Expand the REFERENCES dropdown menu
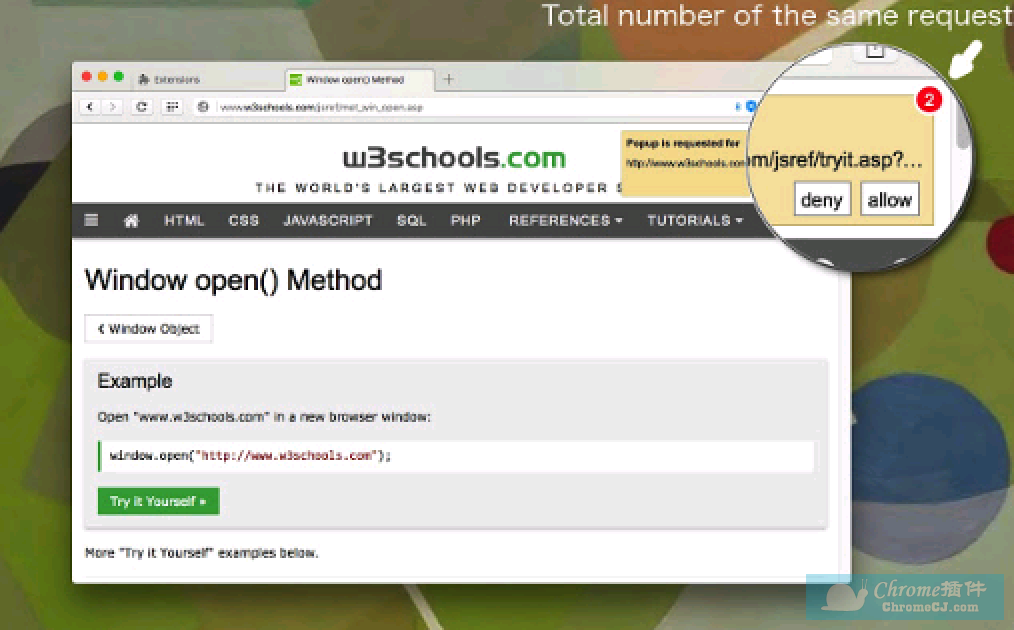Screen dimensions: 1014x630 pos(565,221)
